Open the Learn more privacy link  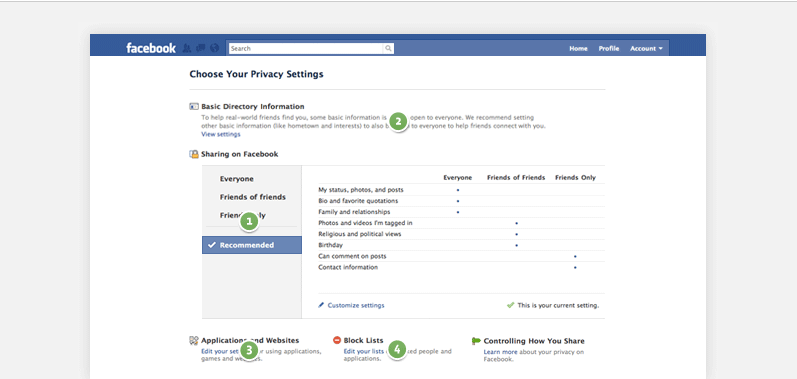tap(501, 352)
